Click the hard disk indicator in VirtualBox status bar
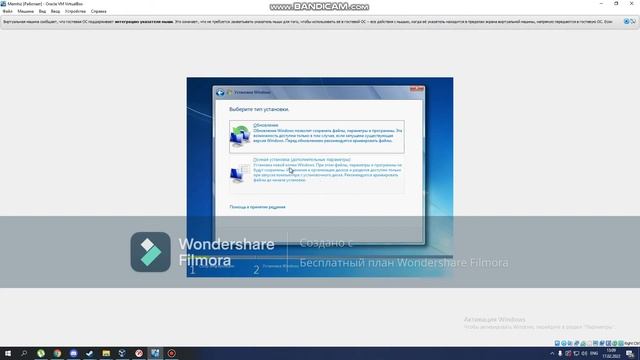Image resolution: width=640 pixels, height=360 pixels. (557, 343)
